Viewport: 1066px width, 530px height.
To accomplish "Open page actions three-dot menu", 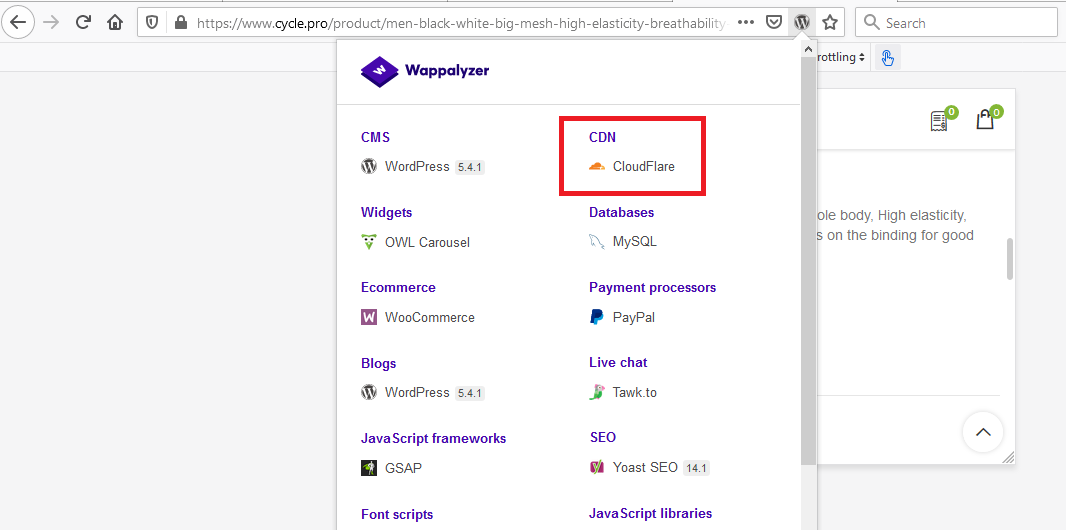I will [746, 22].
